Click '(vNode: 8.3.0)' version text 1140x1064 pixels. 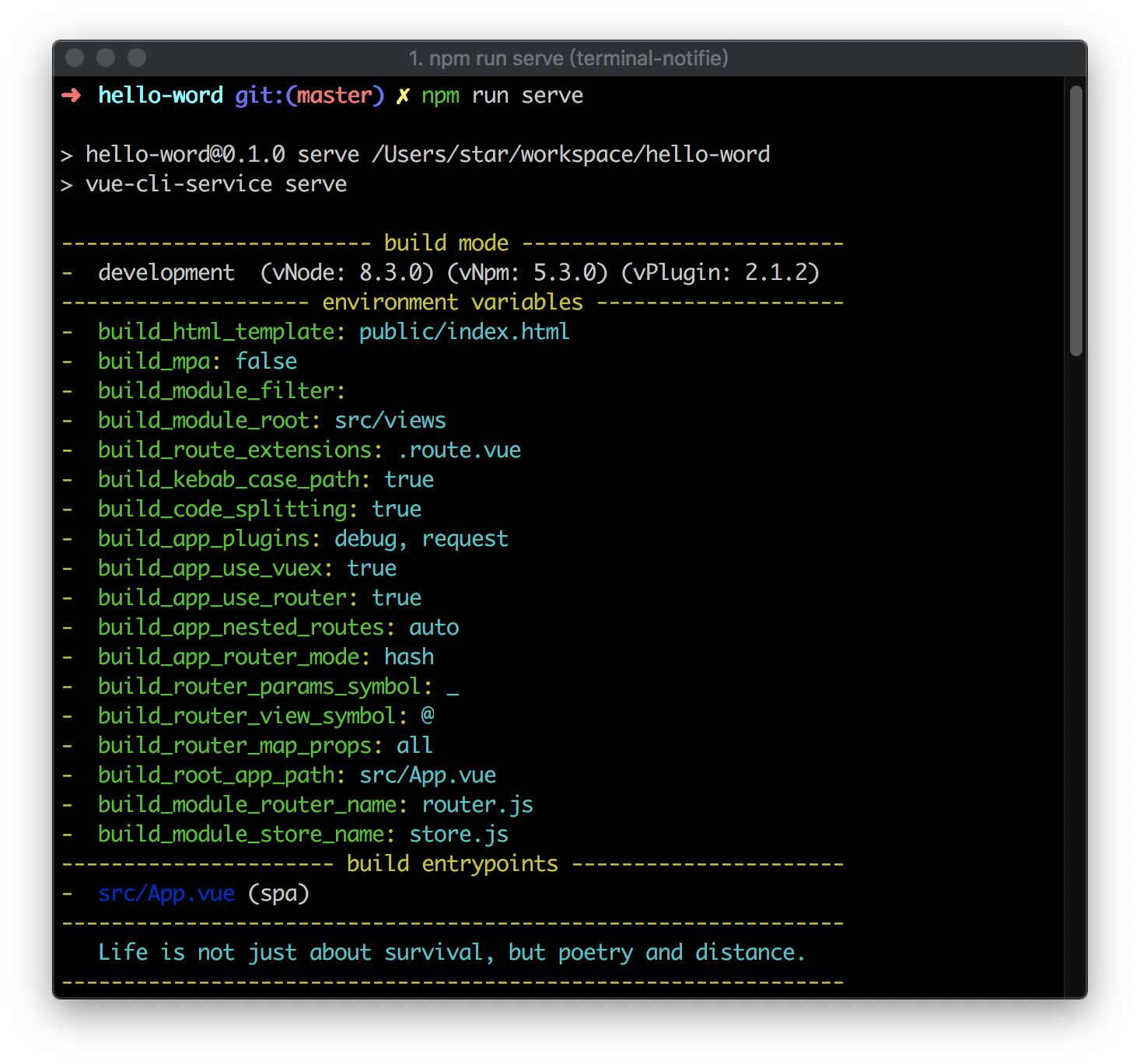347,273
